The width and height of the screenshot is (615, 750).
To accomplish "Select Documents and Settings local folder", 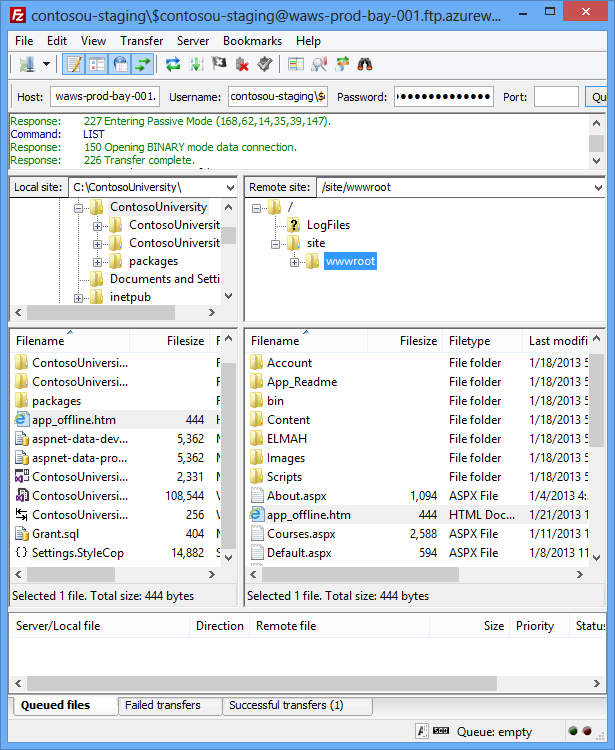I will 165,279.
